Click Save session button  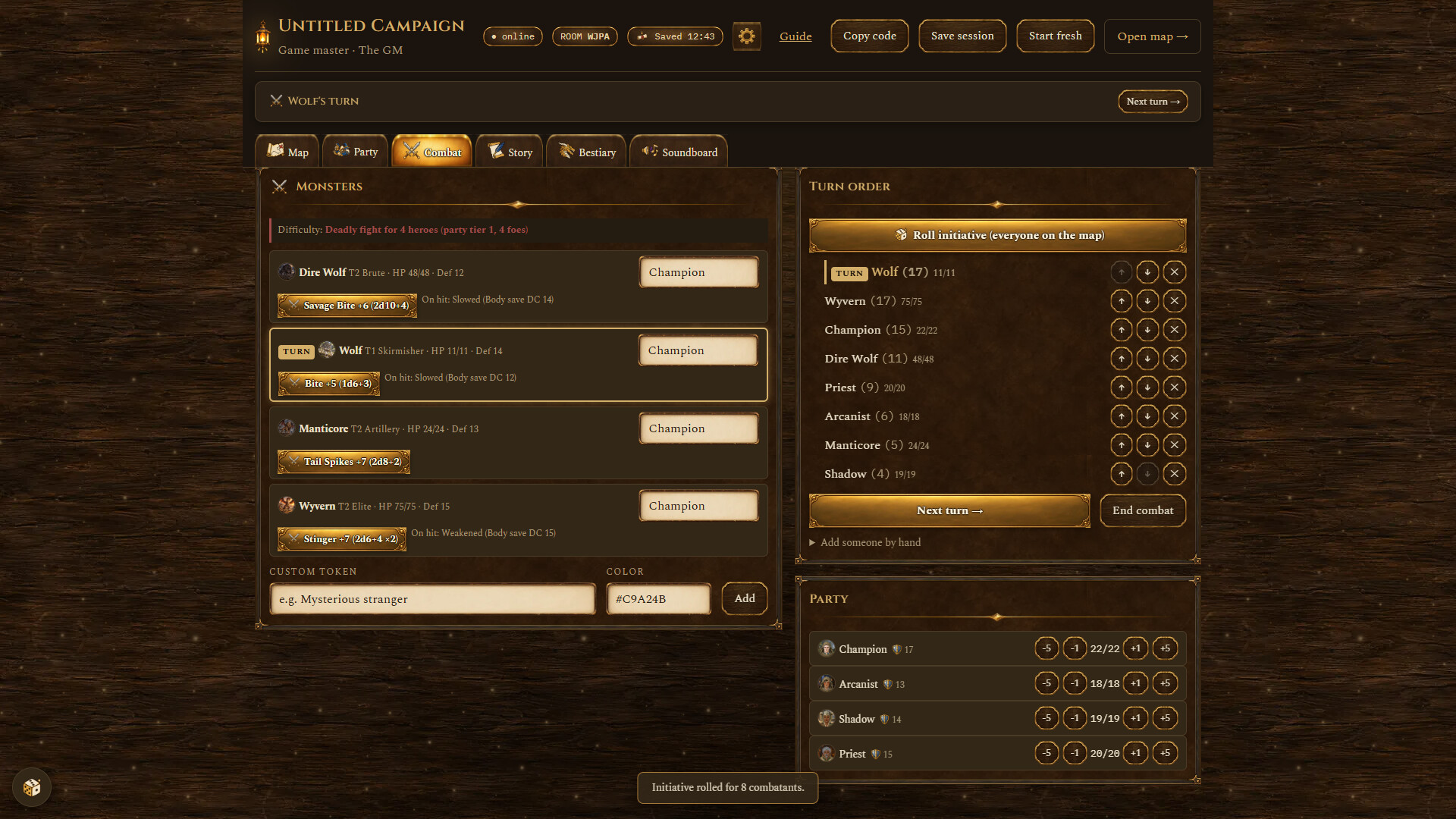[x=962, y=36]
